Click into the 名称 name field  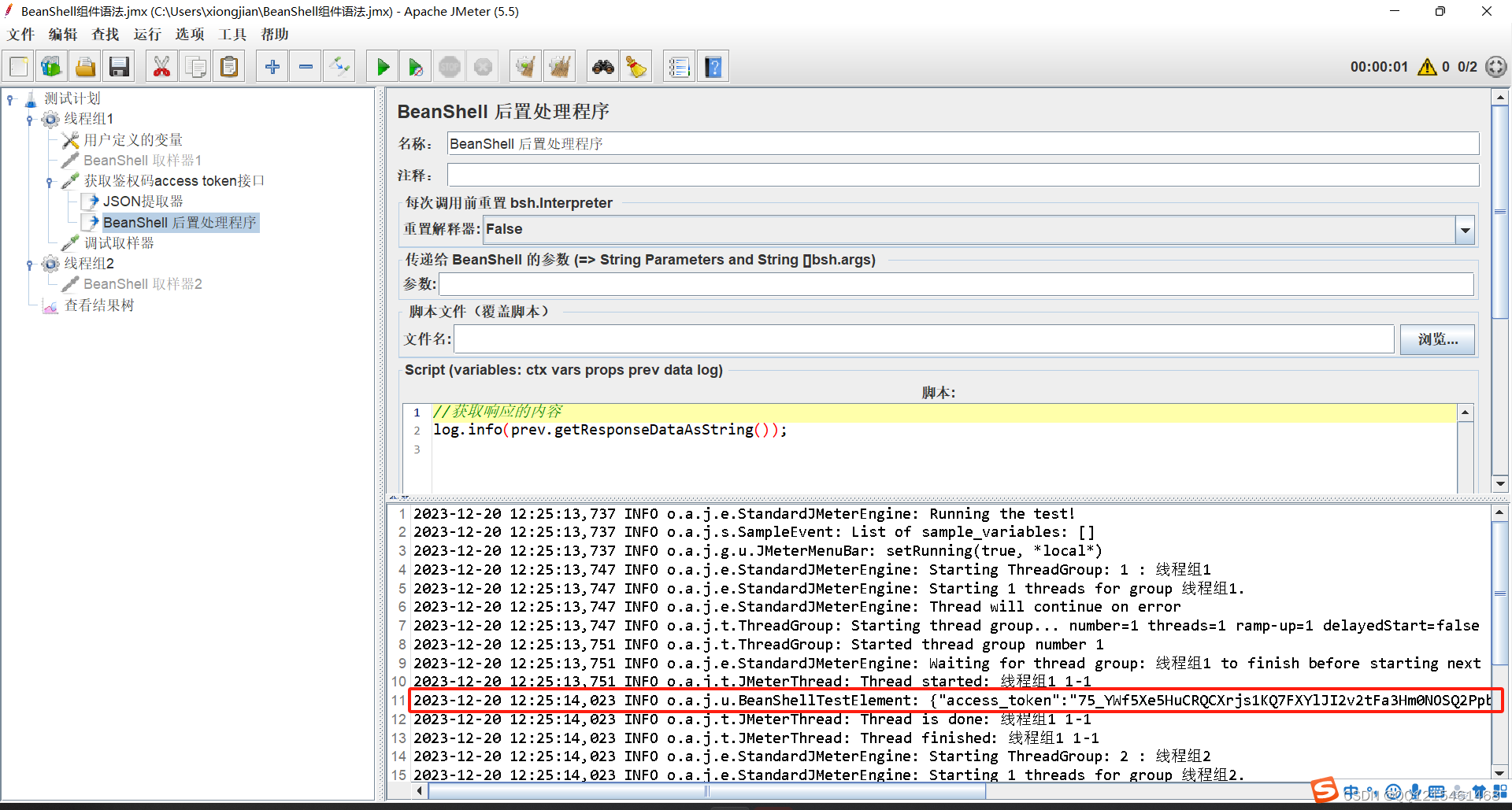[963, 143]
